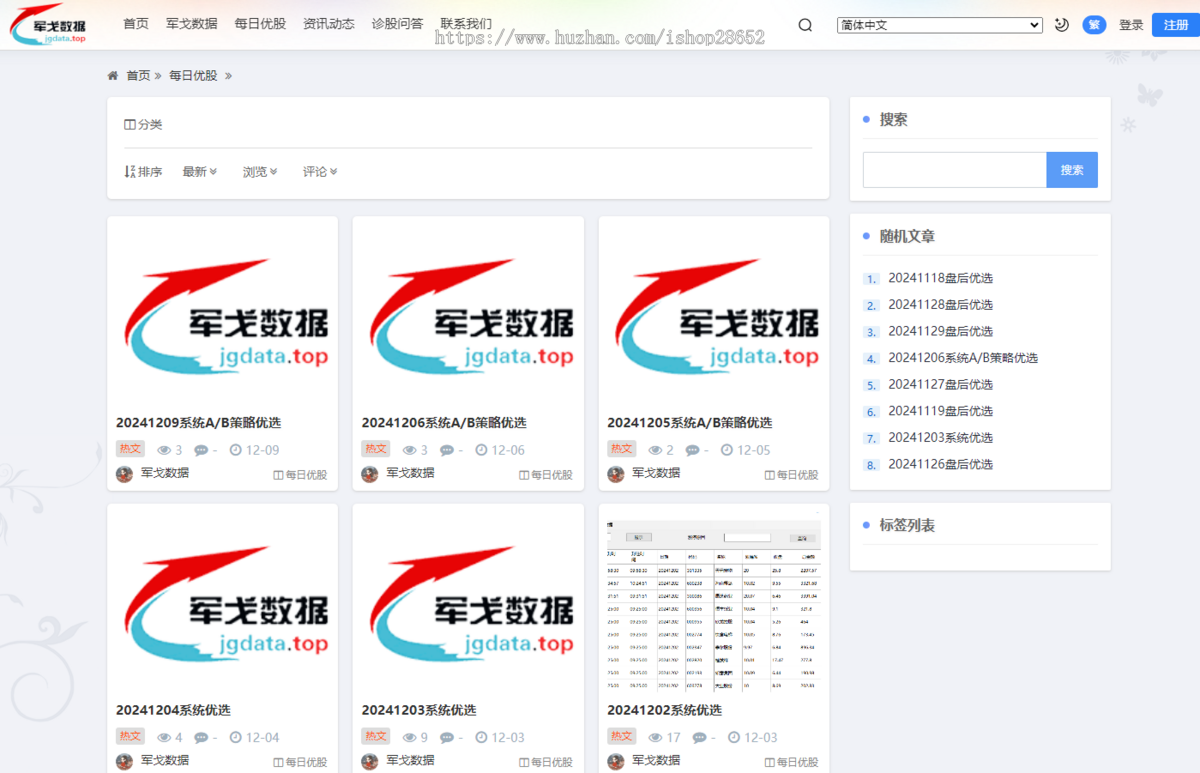Screen dimensions: 1200x773
Task: Open random article 20241118盘后优选
Action: click(940, 278)
